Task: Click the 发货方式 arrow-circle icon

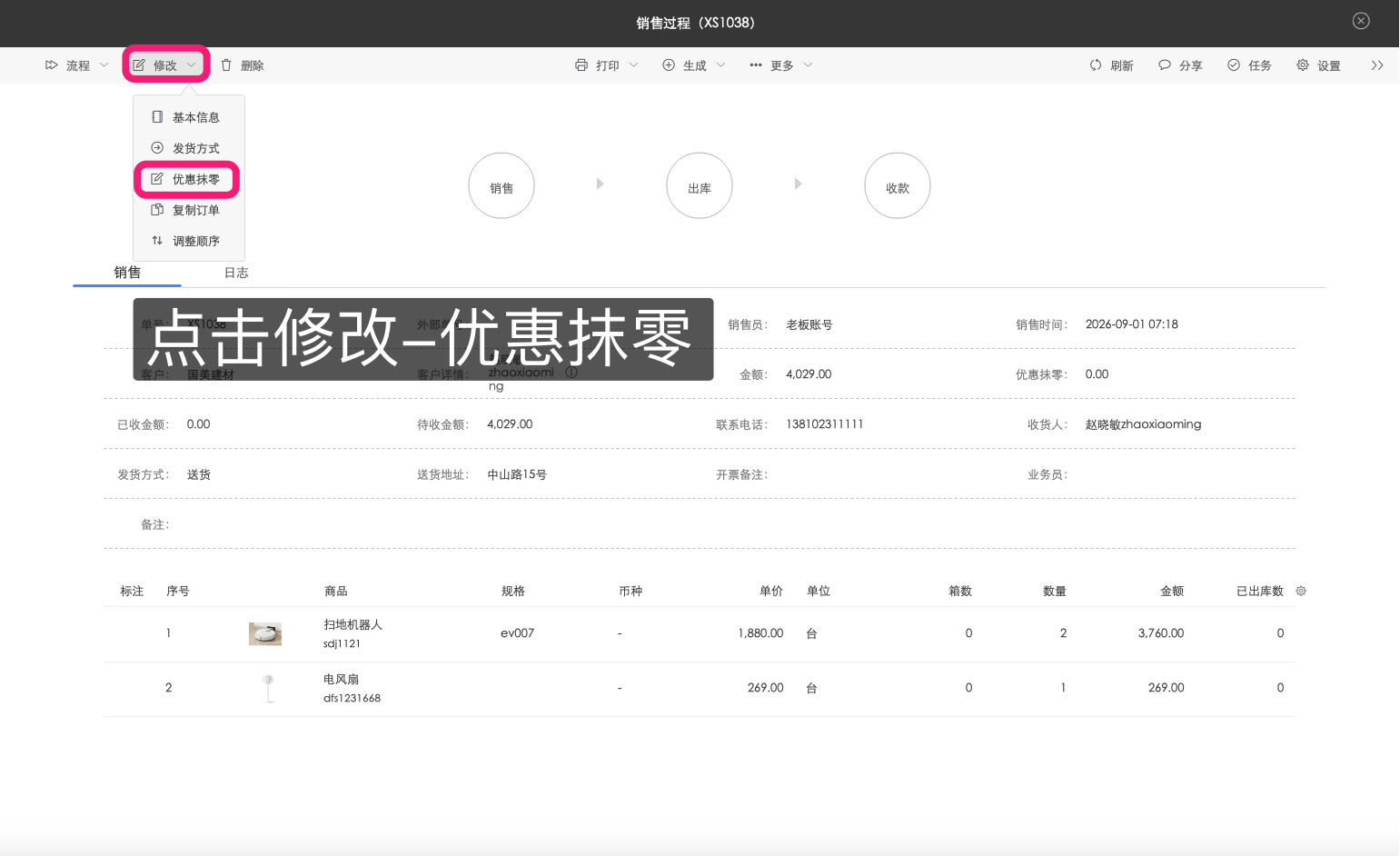Action: point(157,148)
